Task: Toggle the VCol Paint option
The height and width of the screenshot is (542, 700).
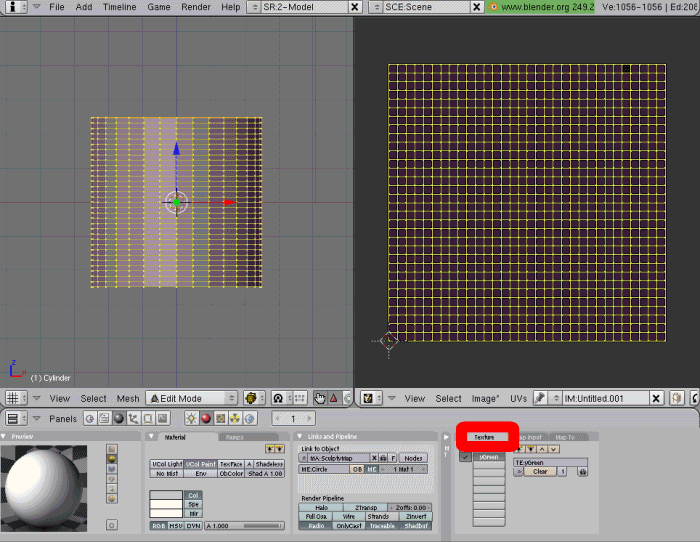Action: coord(200,464)
